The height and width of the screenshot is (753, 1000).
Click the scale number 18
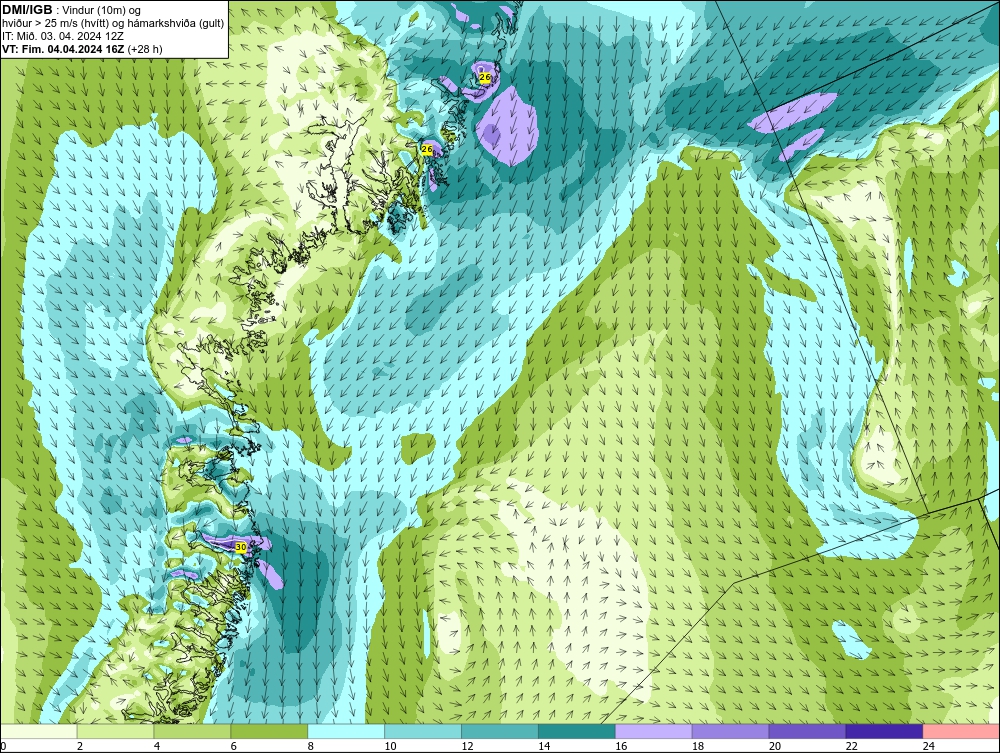(x=698, y=746)
